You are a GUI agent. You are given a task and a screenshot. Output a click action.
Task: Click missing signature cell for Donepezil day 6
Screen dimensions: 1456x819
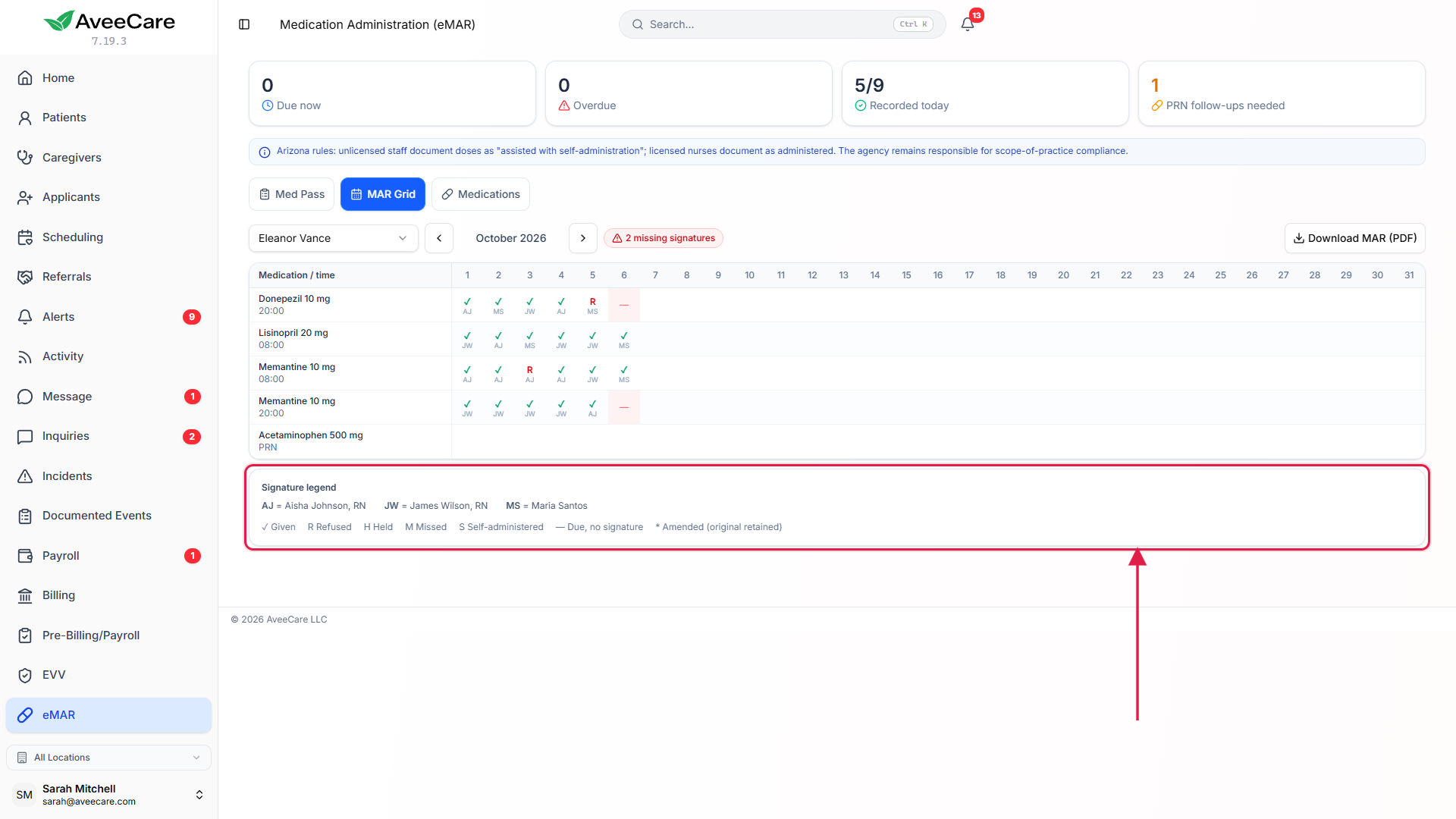coord(624,305)
